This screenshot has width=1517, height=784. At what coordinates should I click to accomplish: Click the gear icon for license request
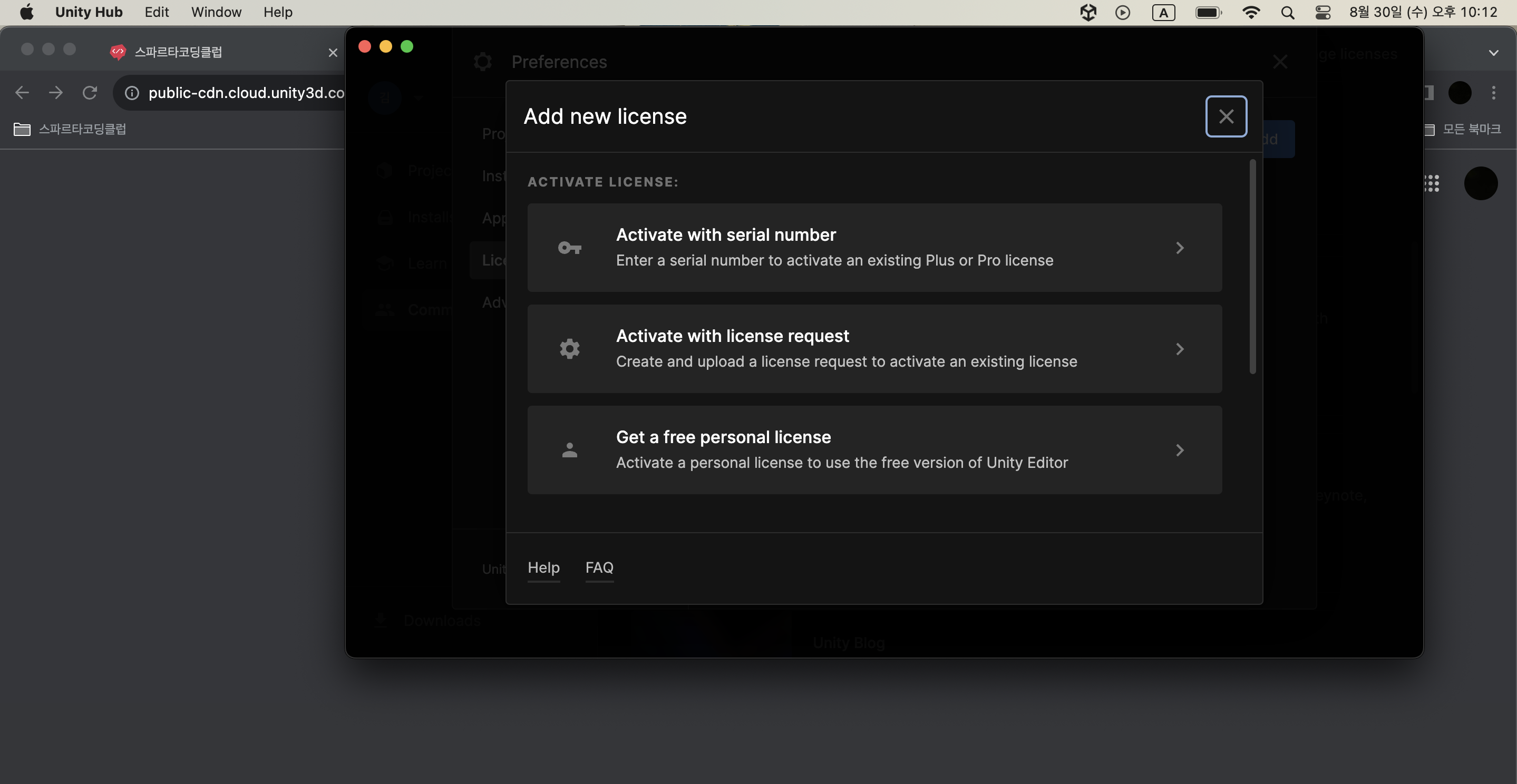(569, 349)
